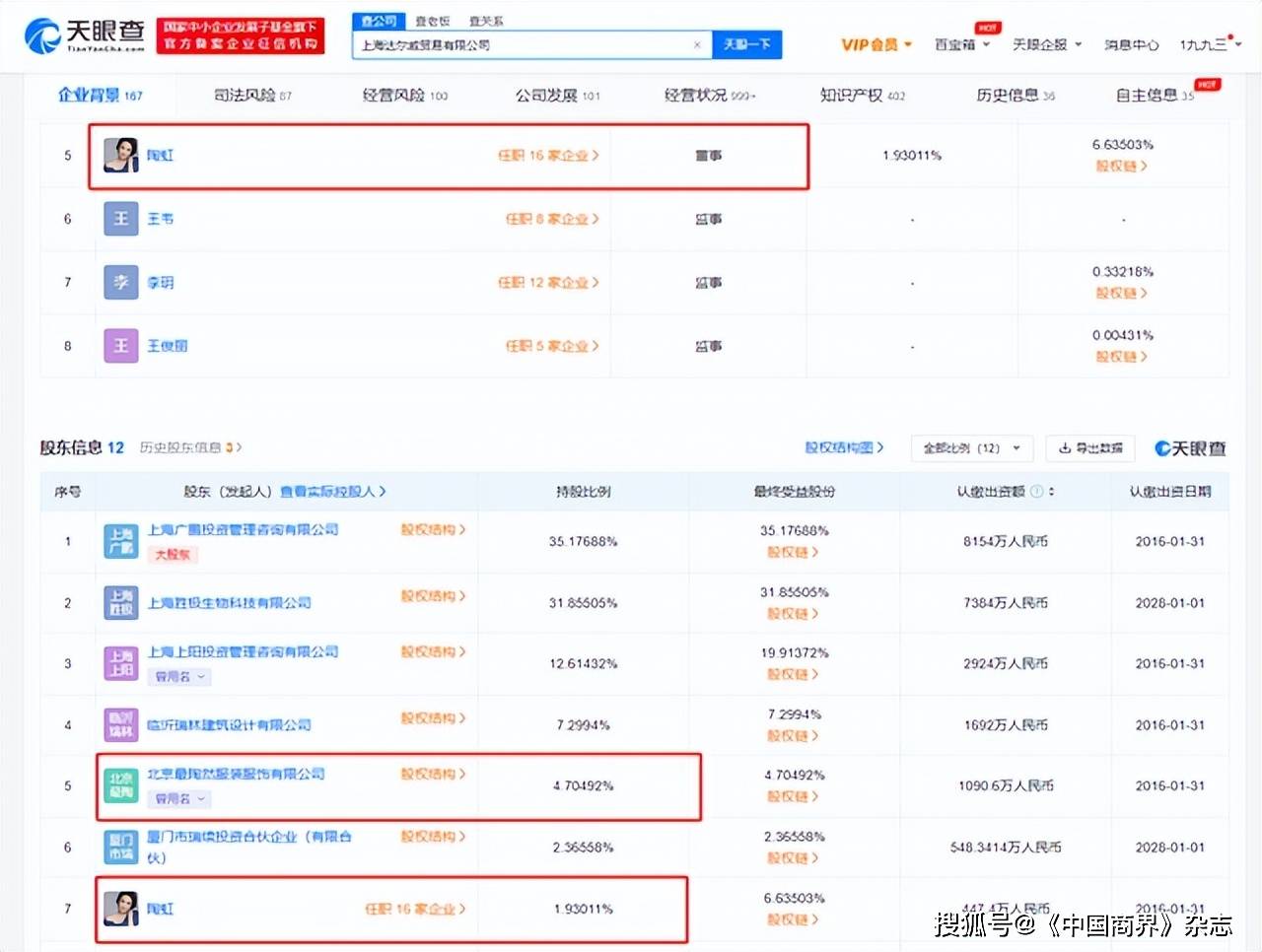Image resolution: width=1262 pixels, height=952 pixels.
Task: Click the download icon in 导出数据
Action: (1065, 448)
